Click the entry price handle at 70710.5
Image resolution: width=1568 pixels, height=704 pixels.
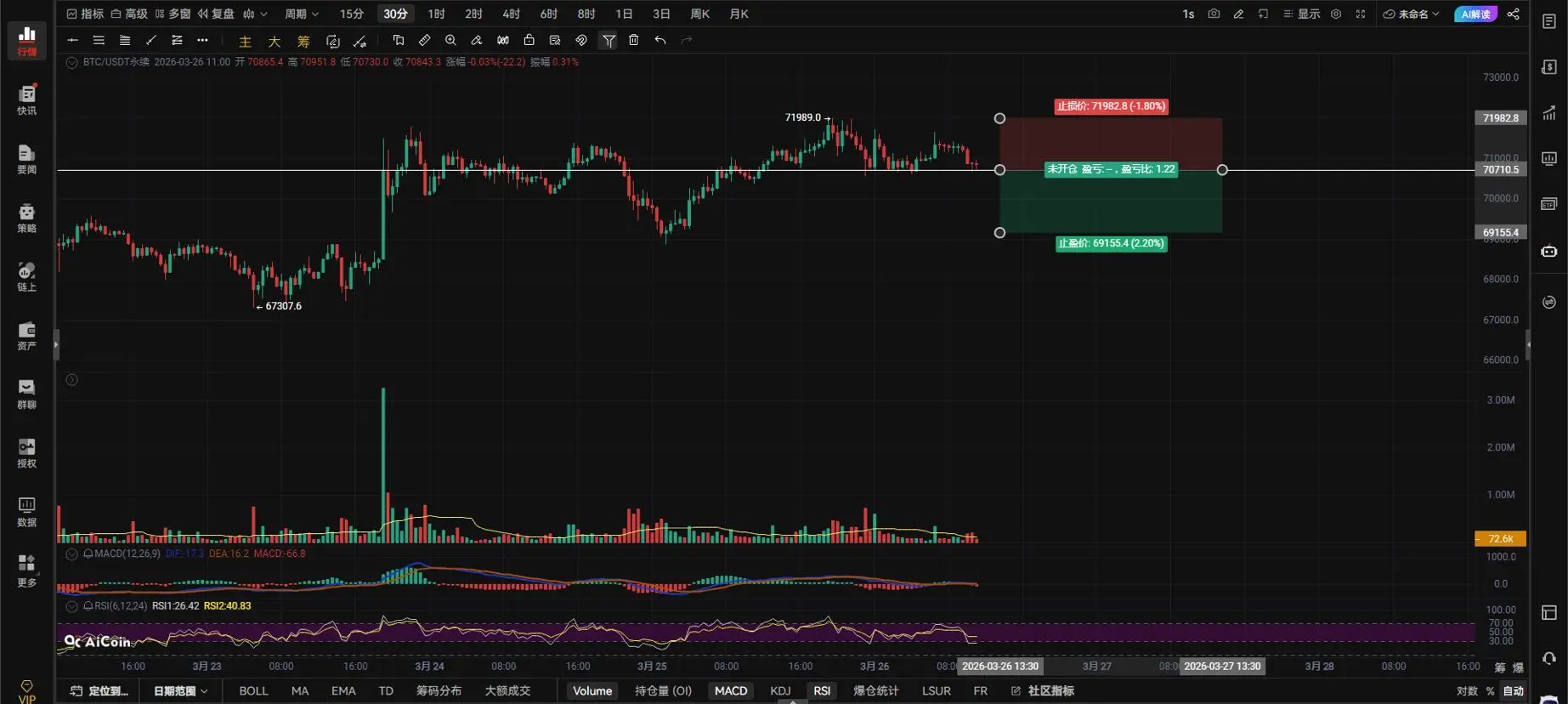[x=999, y=170]
